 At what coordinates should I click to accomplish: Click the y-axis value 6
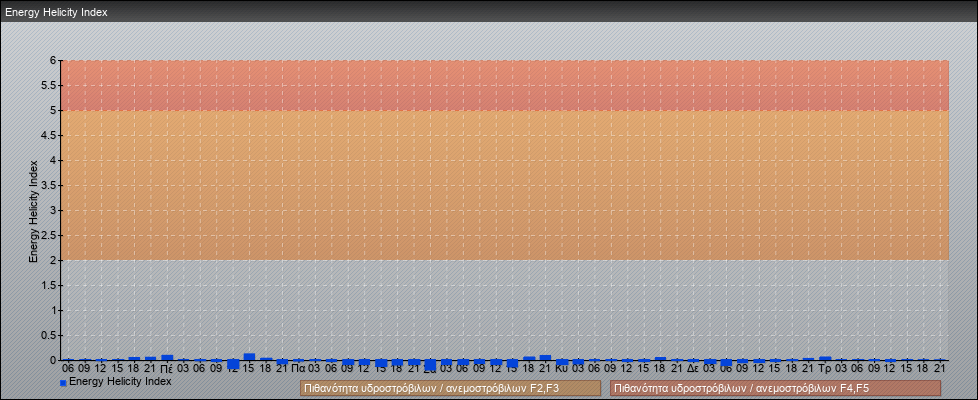point(54,61)
